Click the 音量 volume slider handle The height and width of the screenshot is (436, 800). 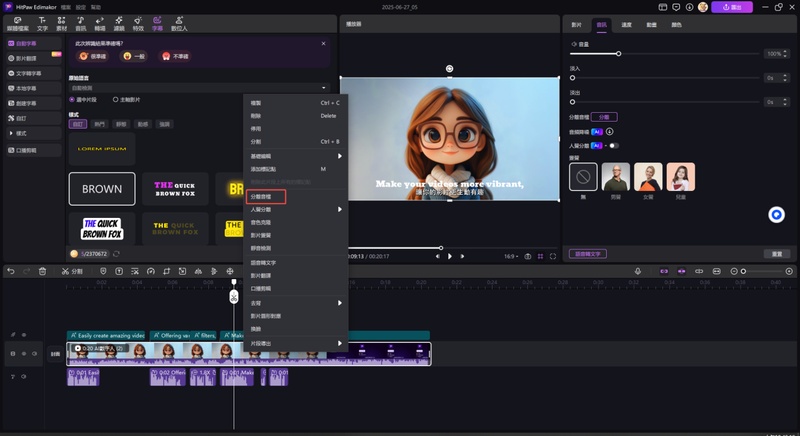(x=618, y=53)
